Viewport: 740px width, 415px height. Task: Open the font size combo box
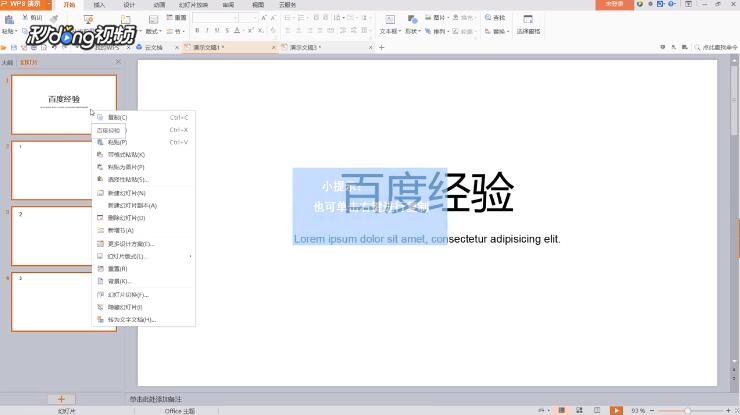pos(248,17)
